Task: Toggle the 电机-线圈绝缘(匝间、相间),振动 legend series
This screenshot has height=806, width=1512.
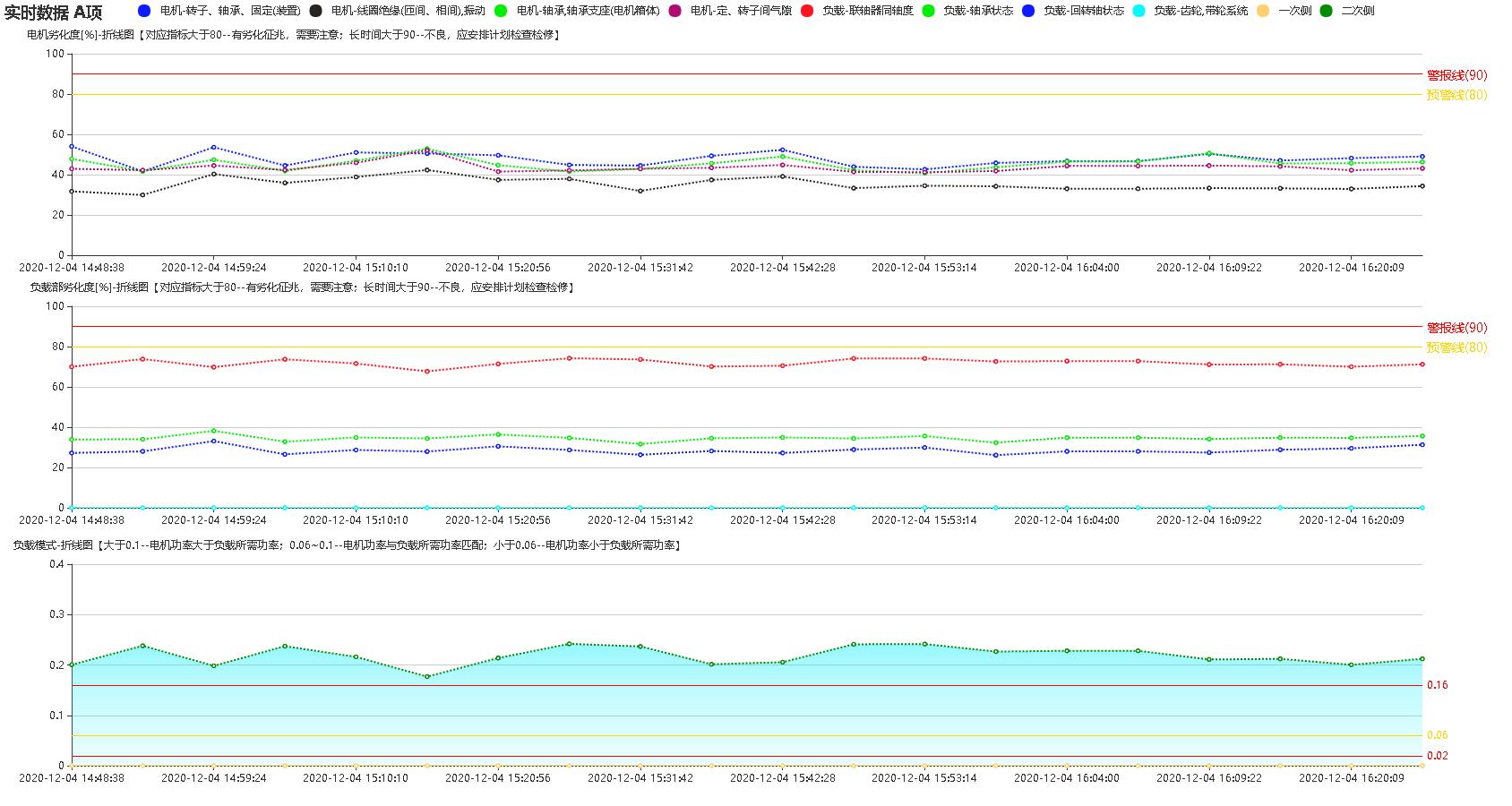Action: (397, 11)
